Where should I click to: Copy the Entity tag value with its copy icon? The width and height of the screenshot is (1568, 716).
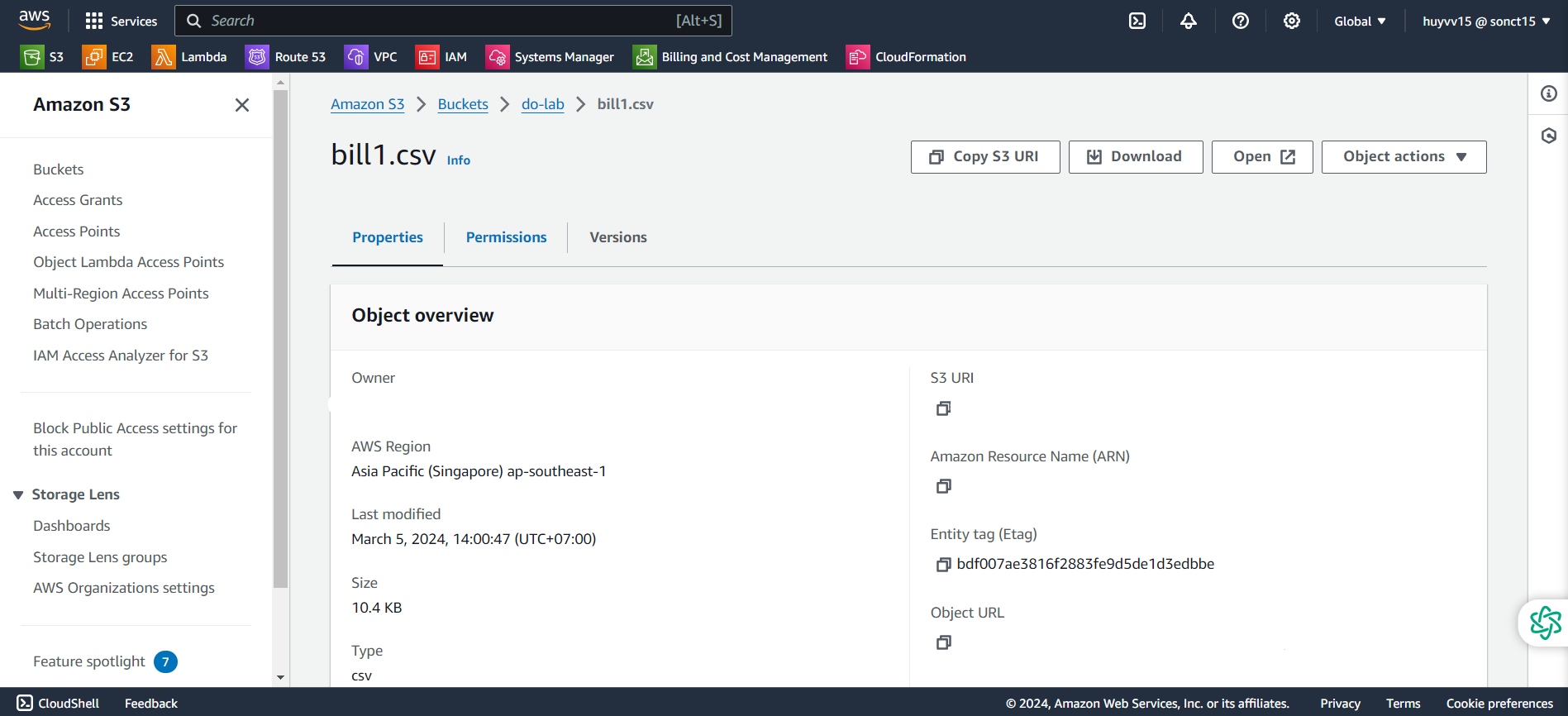coord(943,565)
